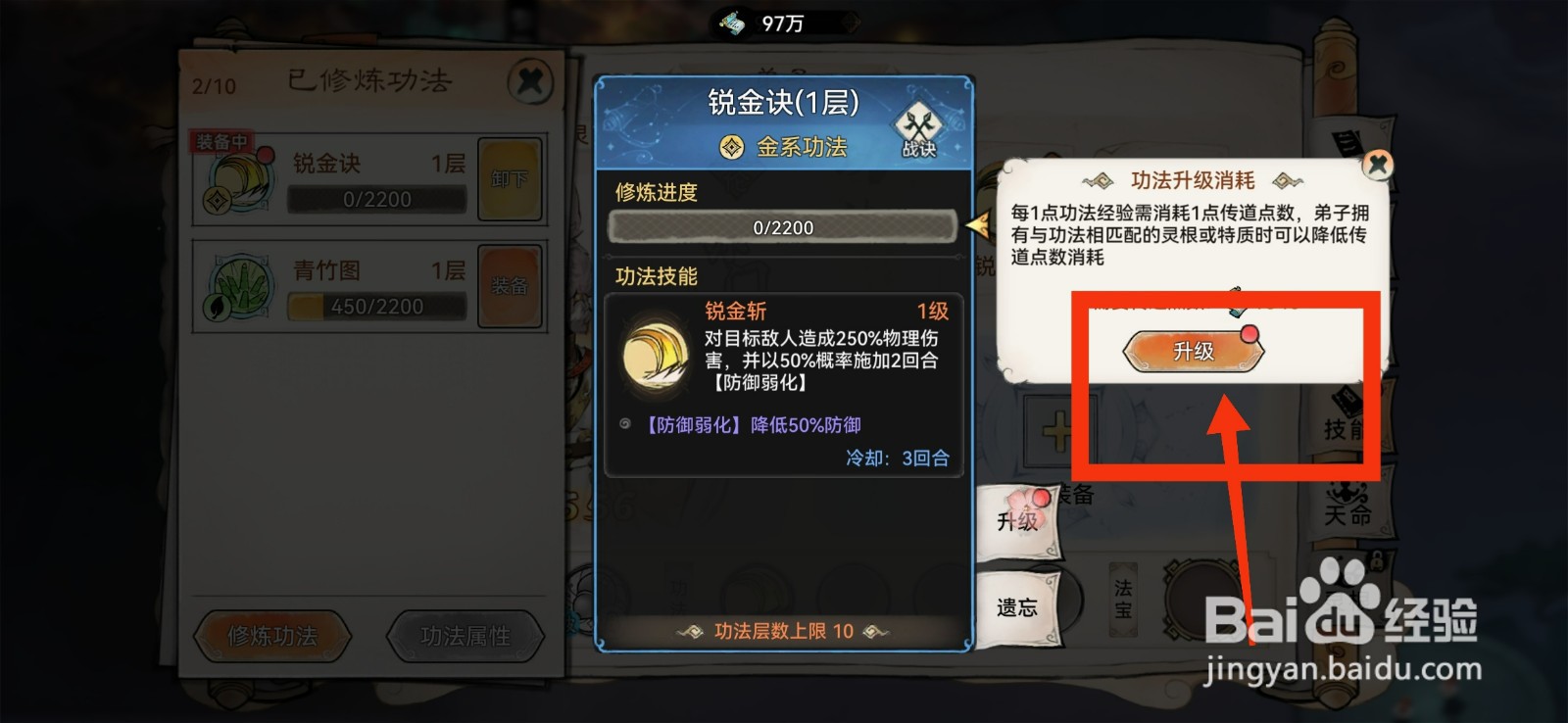1568x723 pixels.
Task: Click the 修炼进度 0/2200 progress bar
Action: click(782, 227)
